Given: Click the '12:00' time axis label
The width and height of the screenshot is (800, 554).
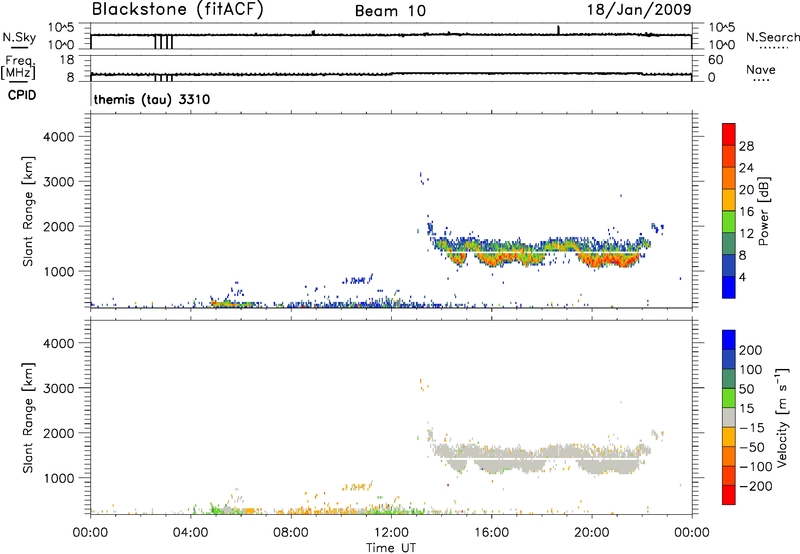Looking at the screenshot, I should tap(391, 533).
